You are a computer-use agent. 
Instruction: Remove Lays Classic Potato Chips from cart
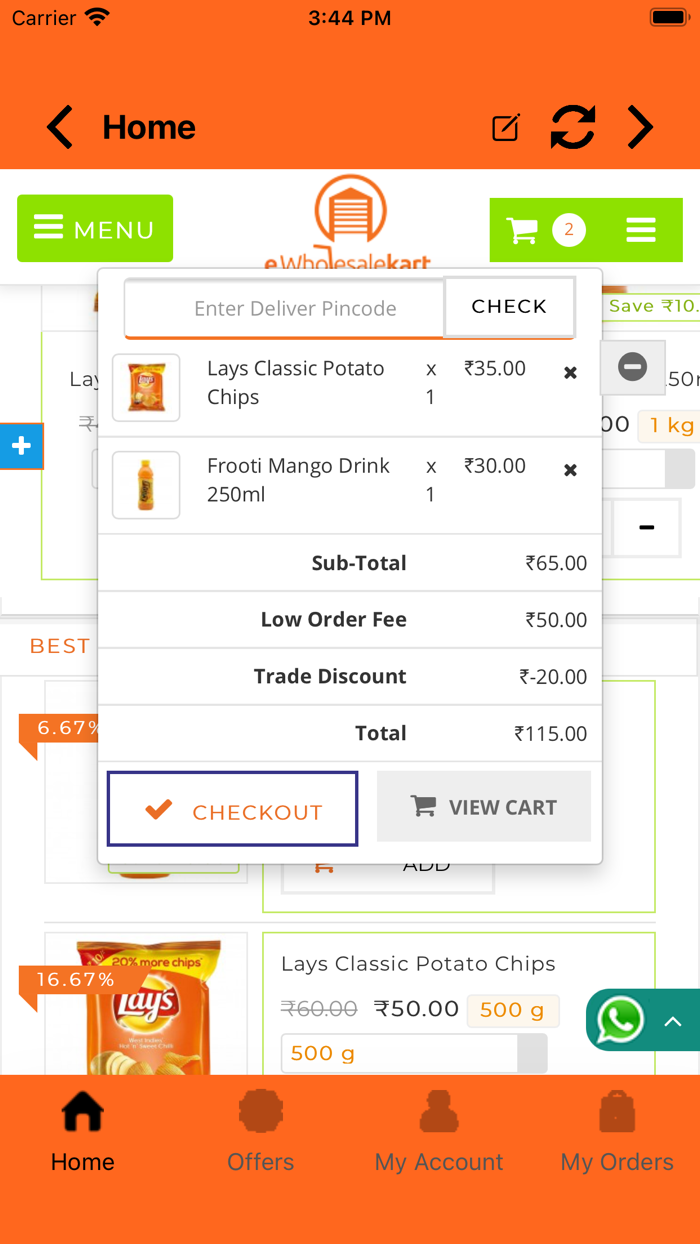pos(570,372)
